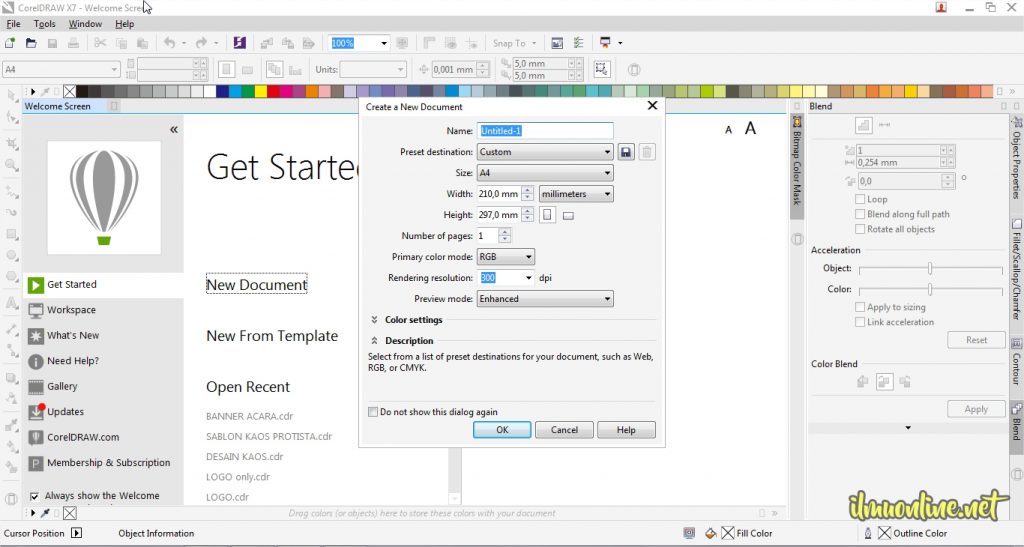Toggle Rotate all objects checkbox
Viewport: 1024px width, 547px height.
(860, 229)
